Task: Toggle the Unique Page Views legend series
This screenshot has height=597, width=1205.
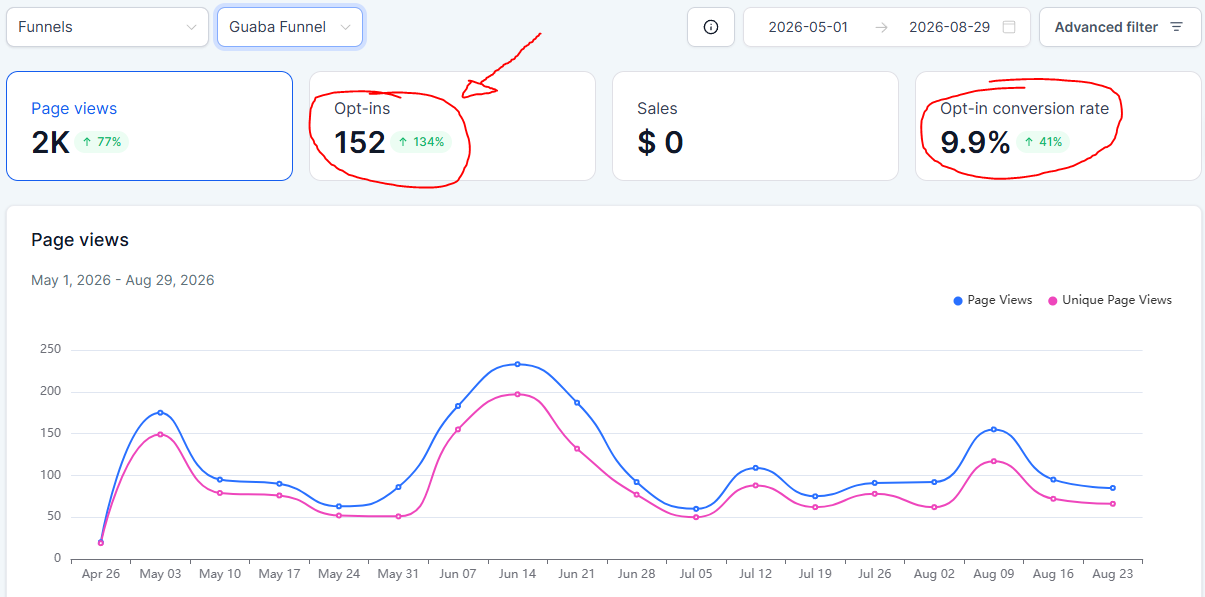Action: pos(1109,300)
